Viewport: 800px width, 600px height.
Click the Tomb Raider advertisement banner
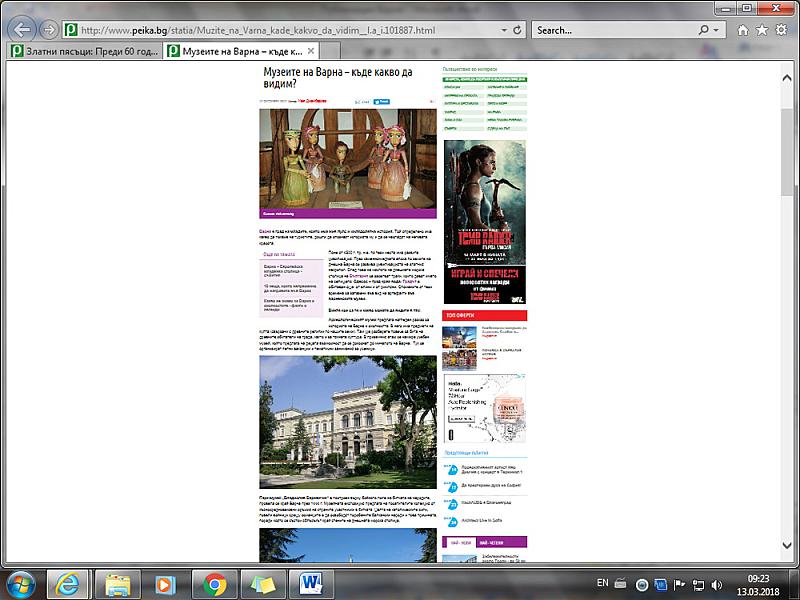pyautogui.click(x=484, y=222)
